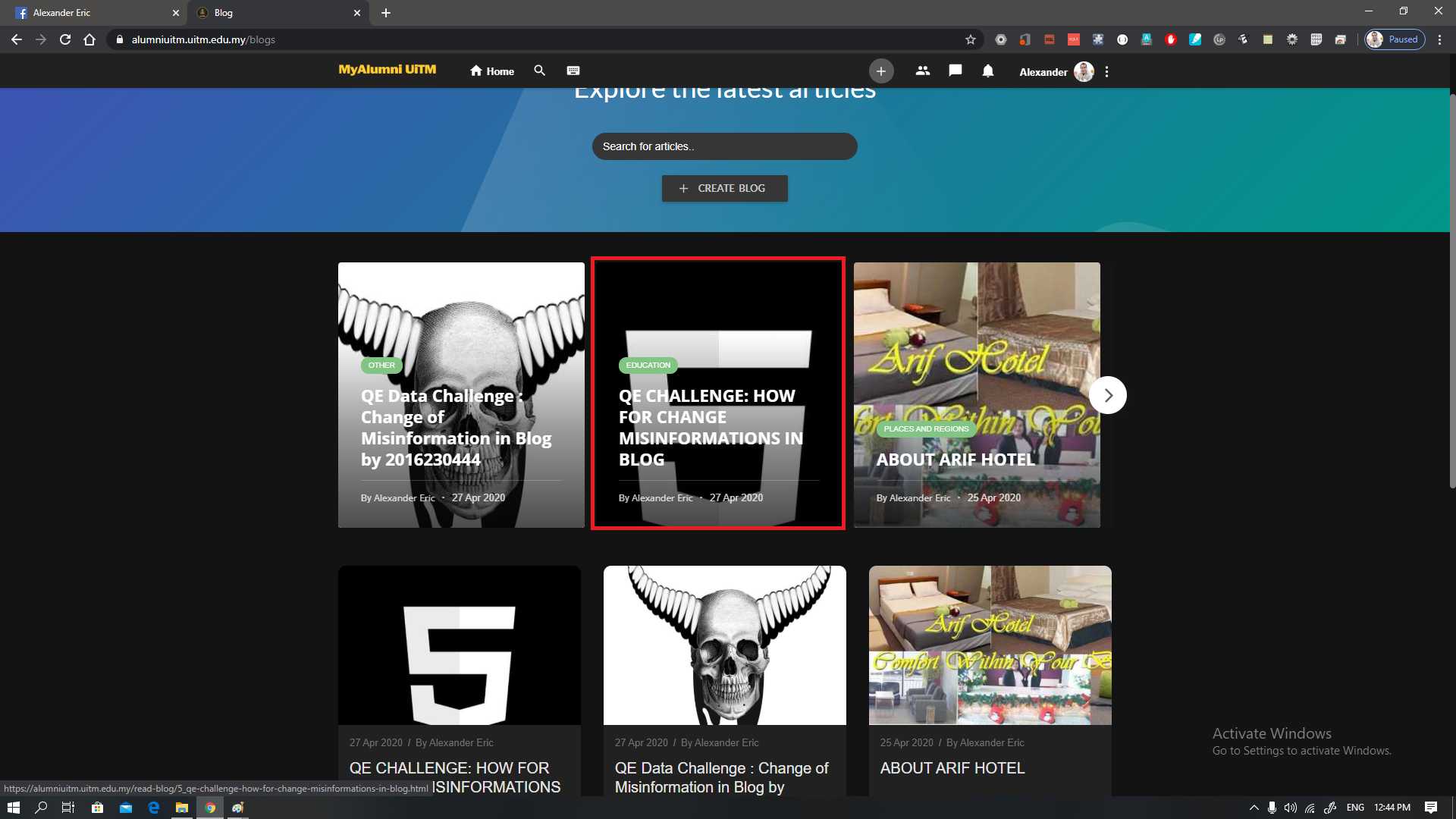
Task: Click the gear extension icon in toolbar
Action: pyautogui.click(x=1291, y=39)
